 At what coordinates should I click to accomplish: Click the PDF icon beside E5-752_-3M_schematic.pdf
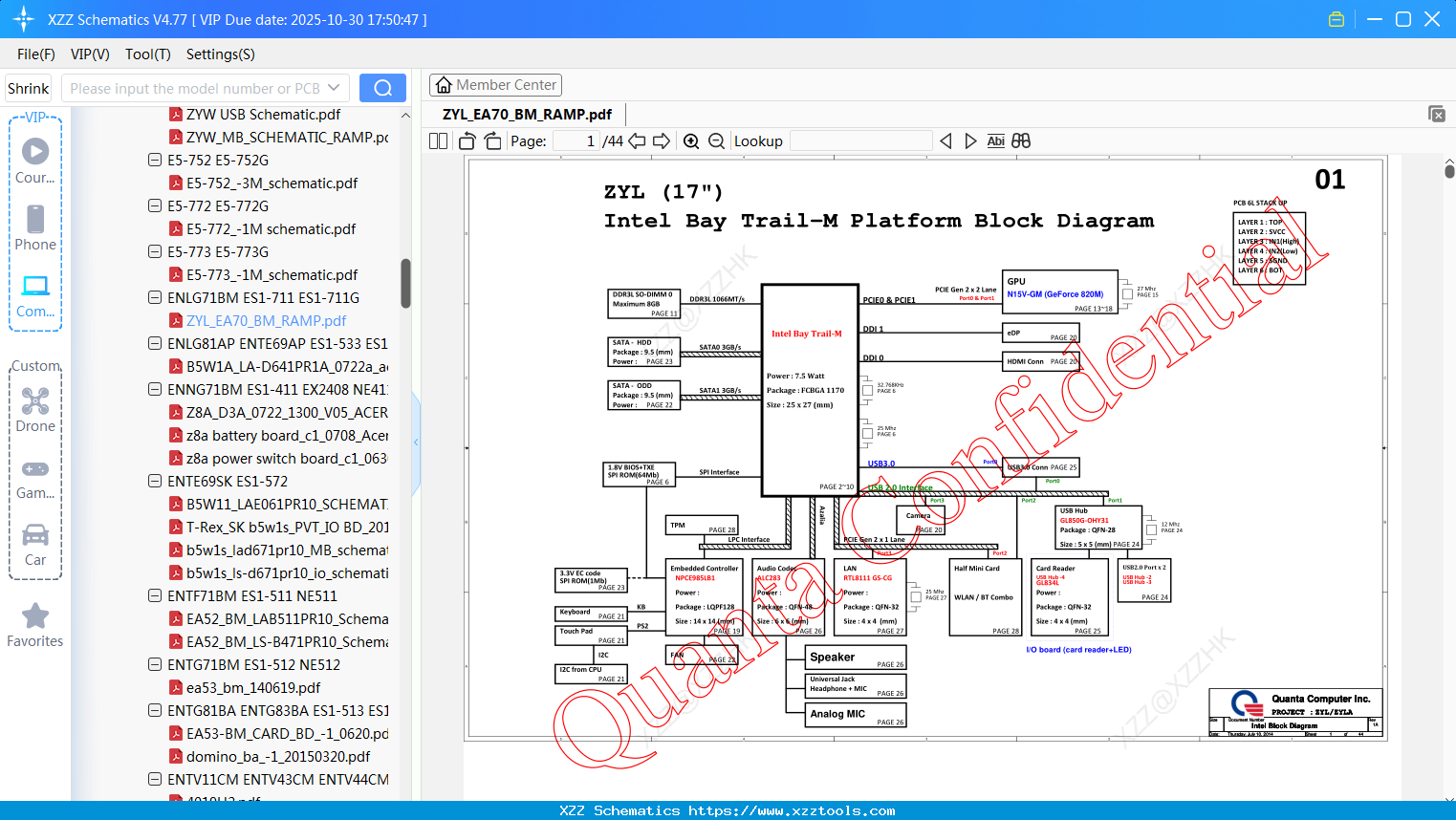(x=176, y=183)
